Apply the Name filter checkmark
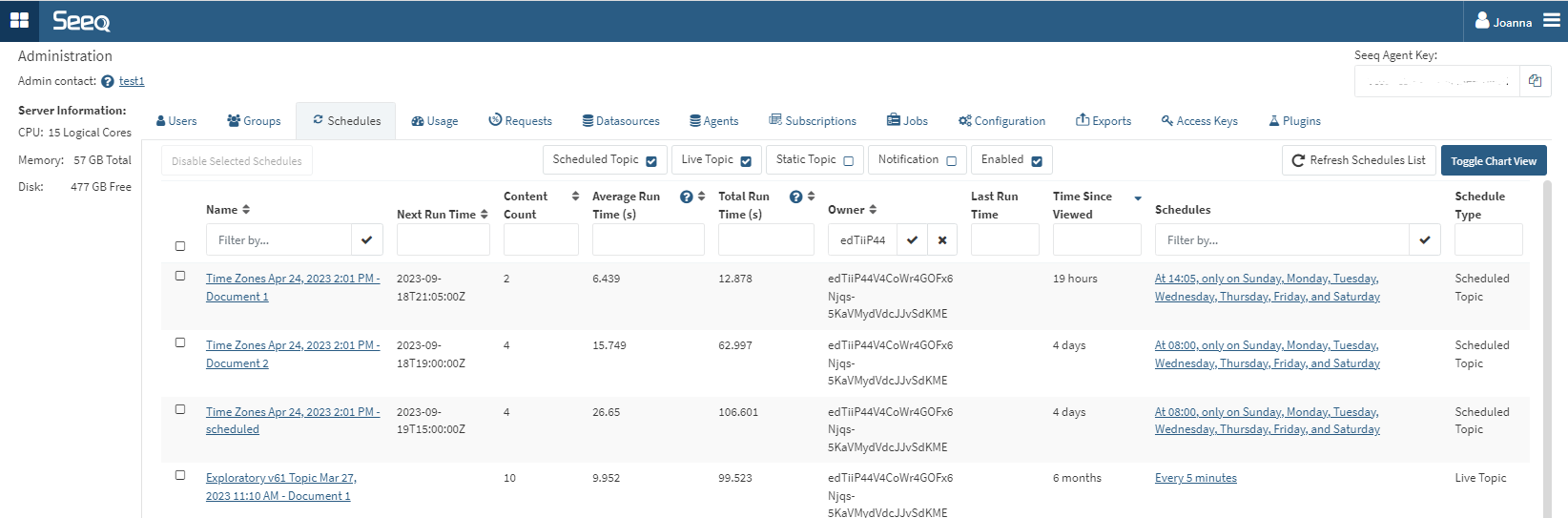Image resolution: width=1568 pixels, height=518 pixels. (367, 240)
